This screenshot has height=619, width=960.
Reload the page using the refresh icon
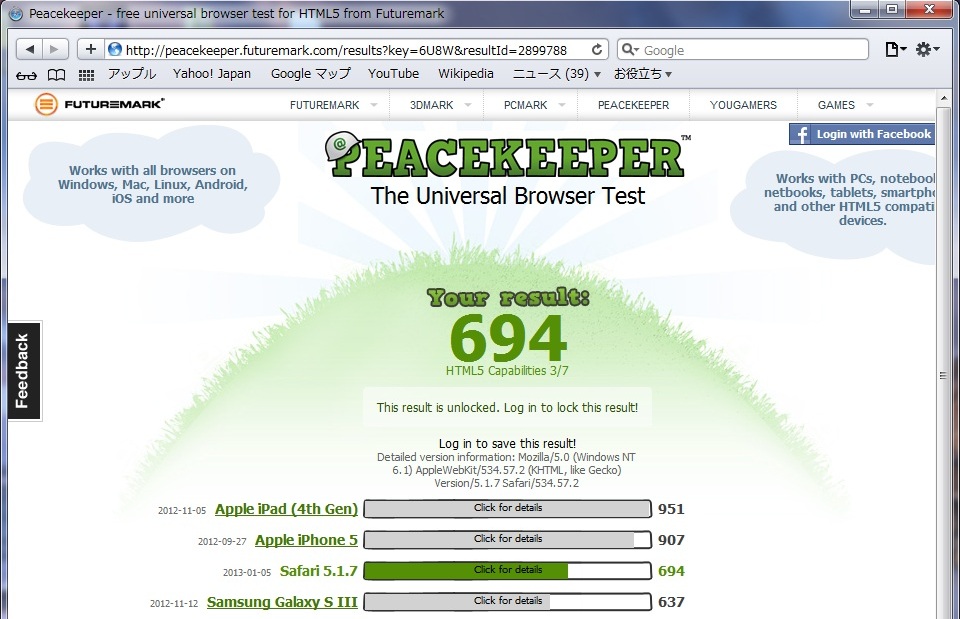(x=597, y=50)
